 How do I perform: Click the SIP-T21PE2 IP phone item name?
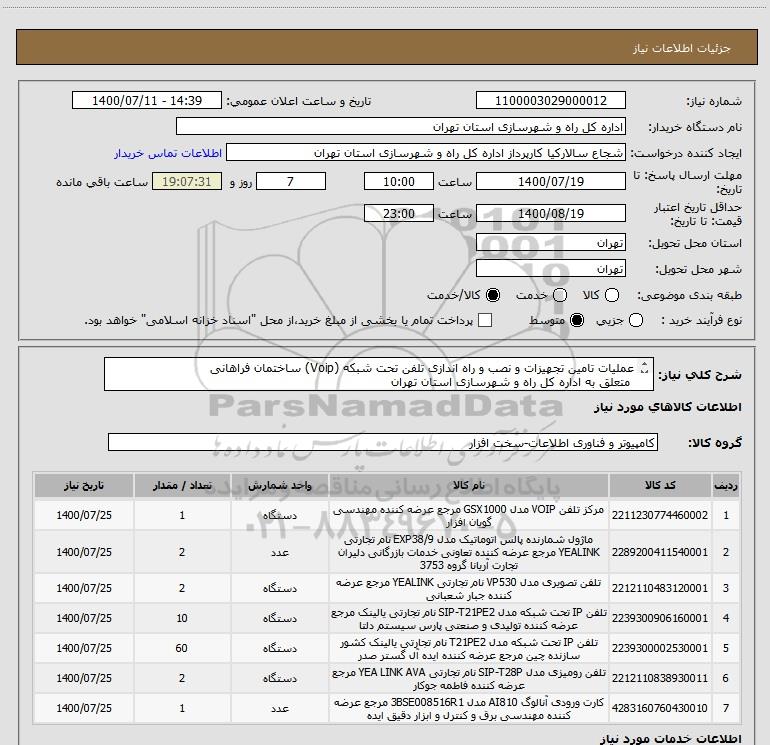[x=469, y=619]
